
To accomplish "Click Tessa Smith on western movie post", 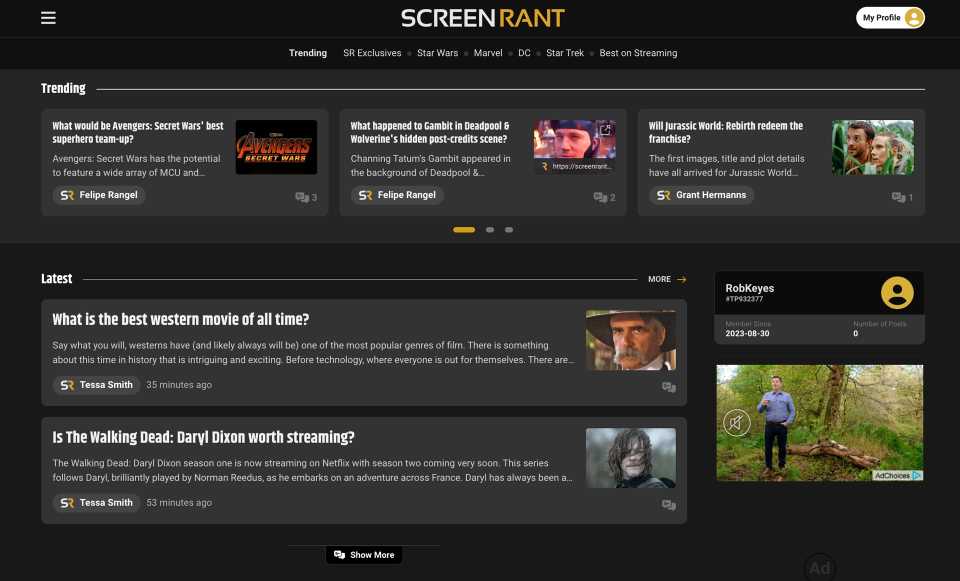I will point(96,384).
